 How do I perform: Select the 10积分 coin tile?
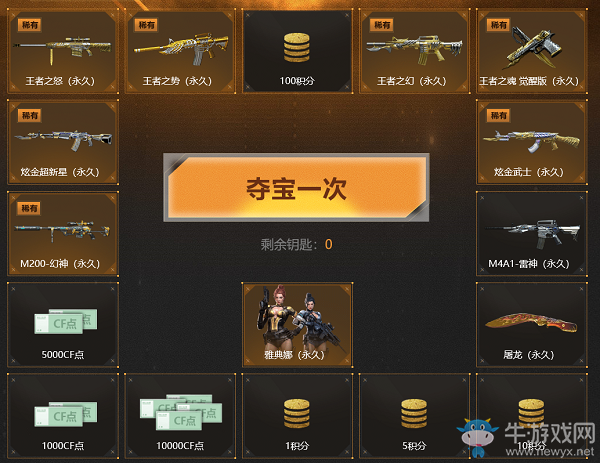(532, 416)
